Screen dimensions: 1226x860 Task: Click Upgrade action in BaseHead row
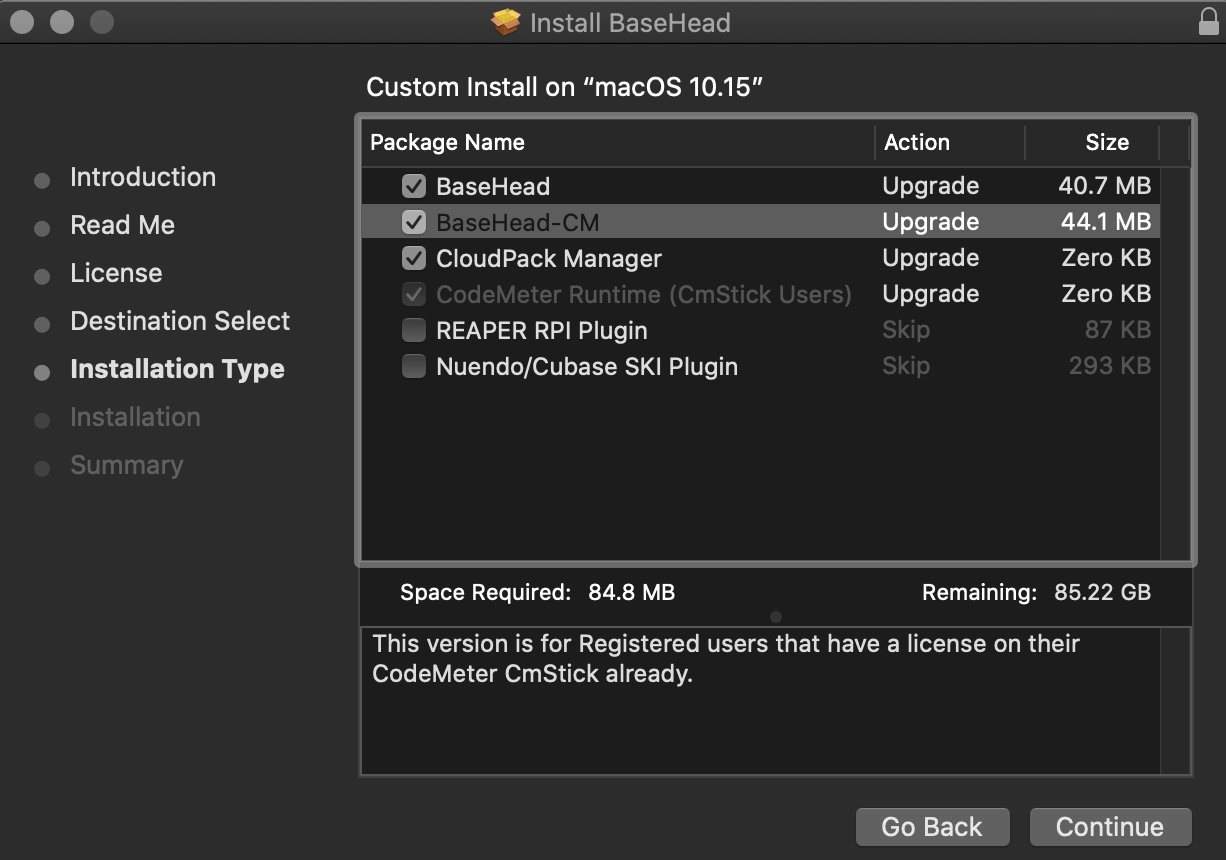[x=931, y=186]
